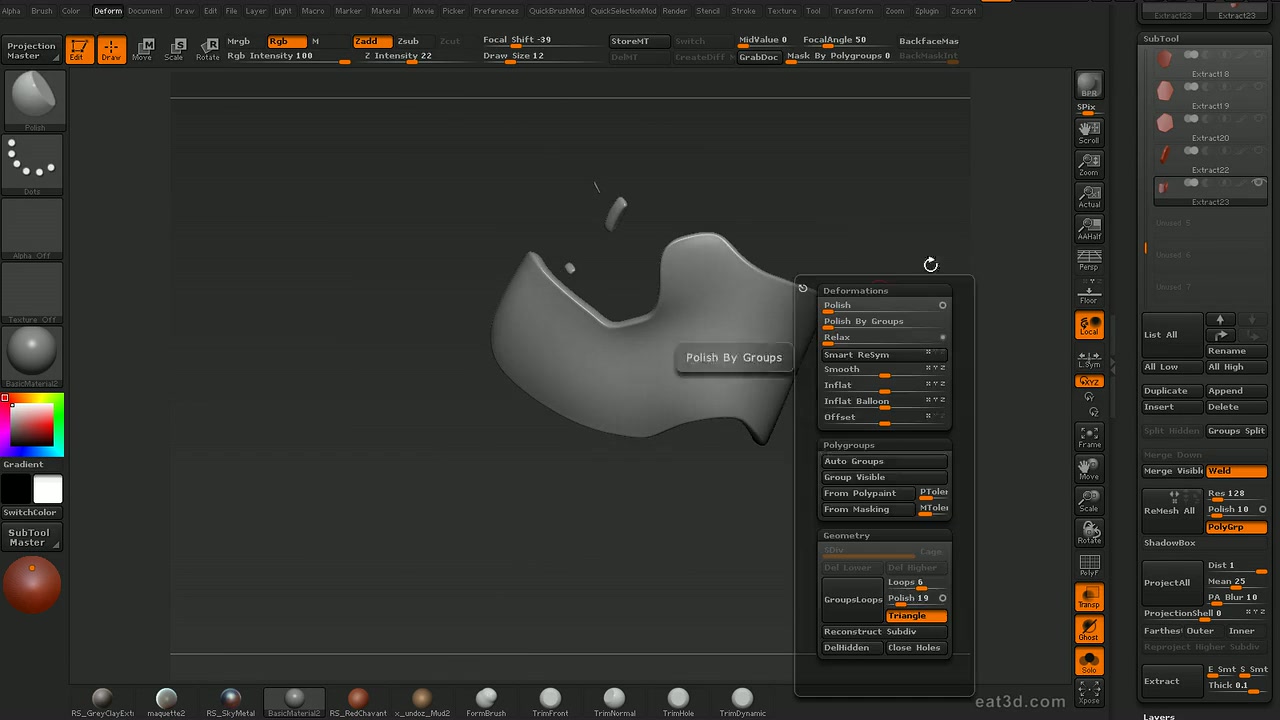
Task: Open the Transform menu
Action: (x=853, y=11)
